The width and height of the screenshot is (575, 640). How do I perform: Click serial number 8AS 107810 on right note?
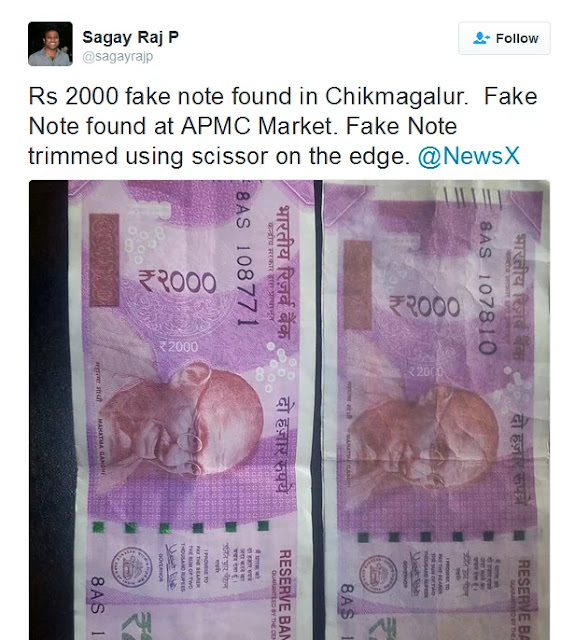(486, 288)
